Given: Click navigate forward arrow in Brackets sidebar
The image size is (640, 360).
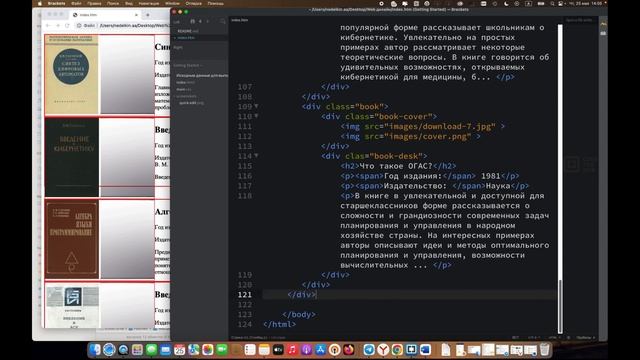Looking at the screenshot, I should click(x=207, y=21).
